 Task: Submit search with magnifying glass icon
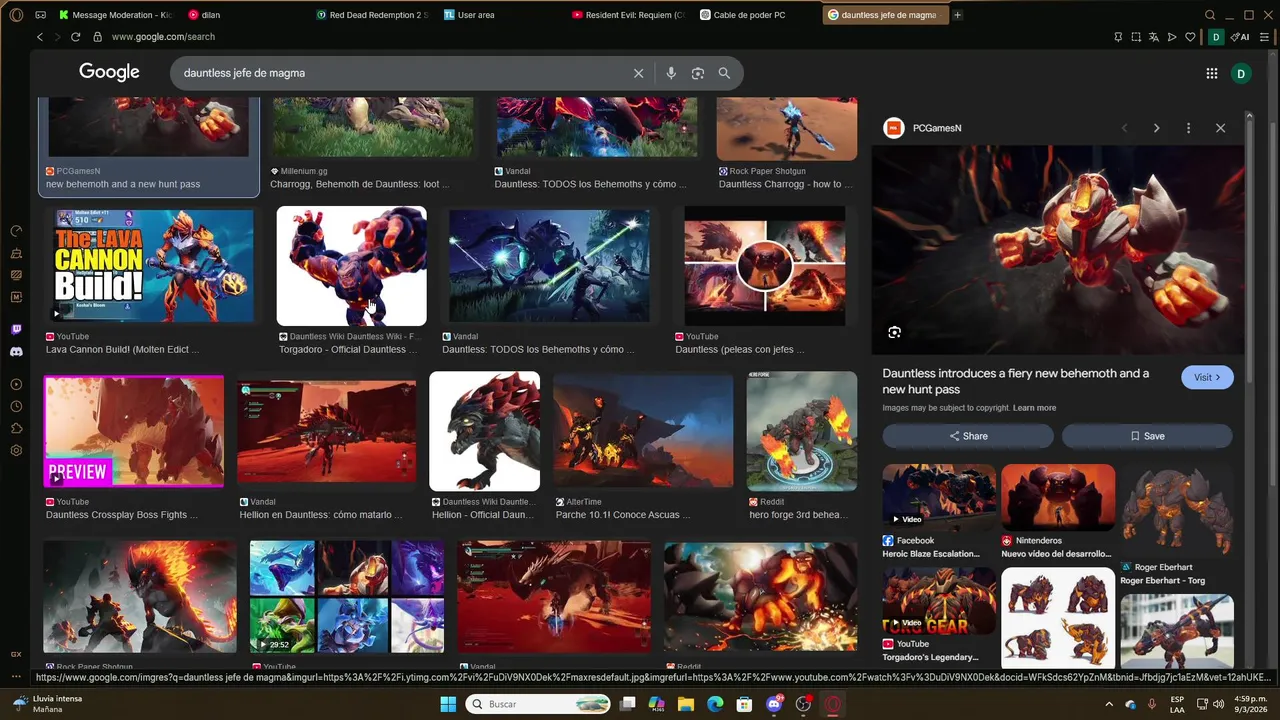pyautogui.click(x=724, y=73)
